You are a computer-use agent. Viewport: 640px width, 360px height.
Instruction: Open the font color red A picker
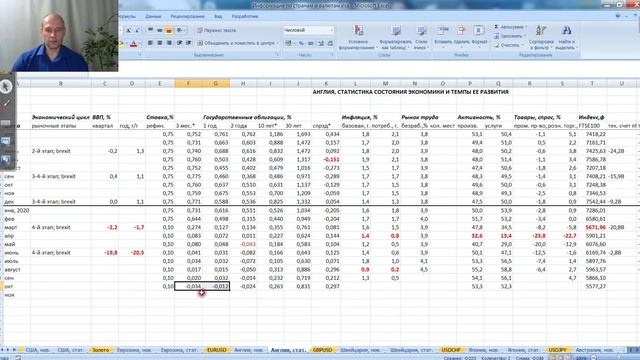point(133,44)
